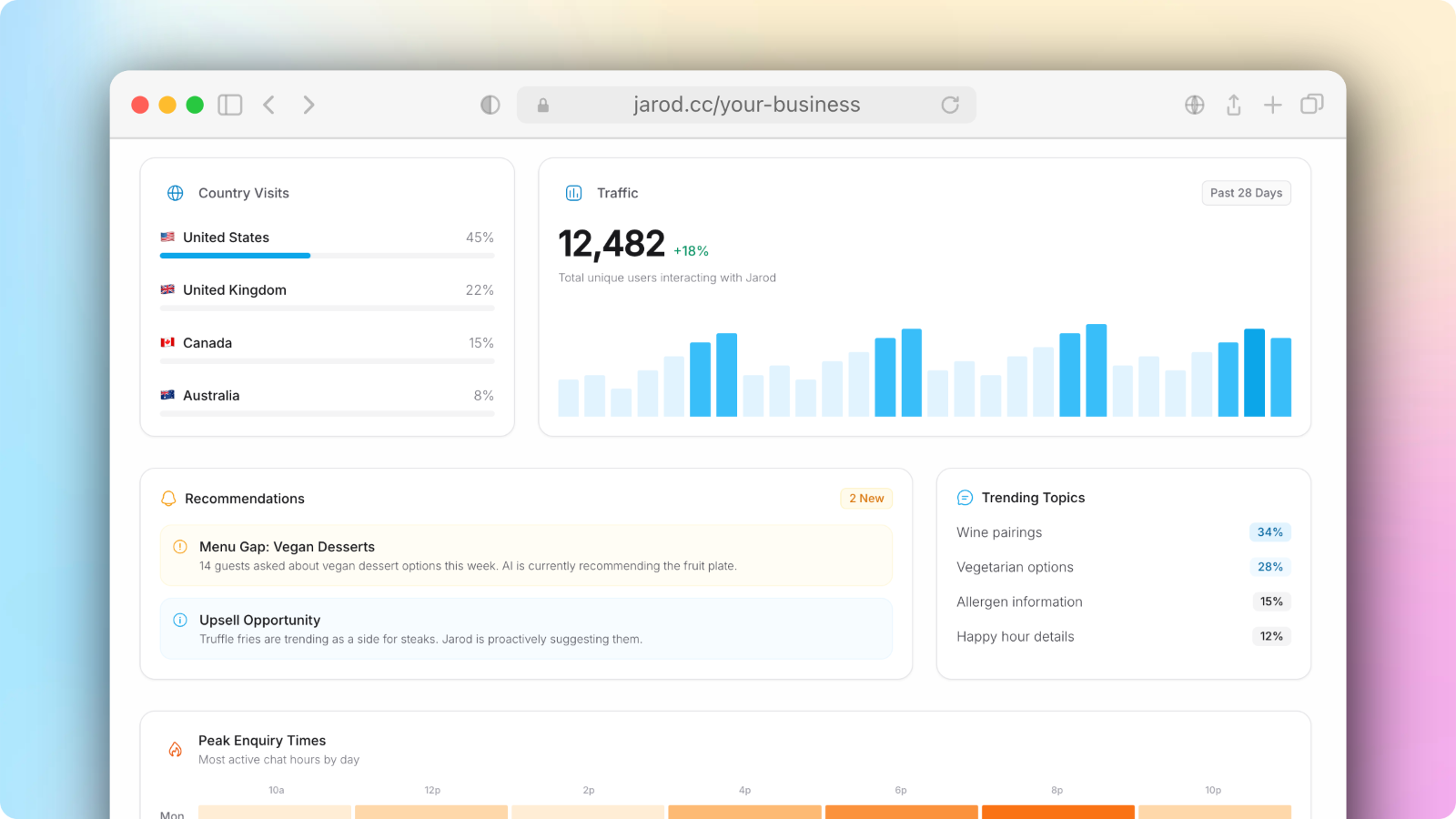Open the globe extension icon in toolbar
Screen dimensions: 1456x819
point(1195,105)
